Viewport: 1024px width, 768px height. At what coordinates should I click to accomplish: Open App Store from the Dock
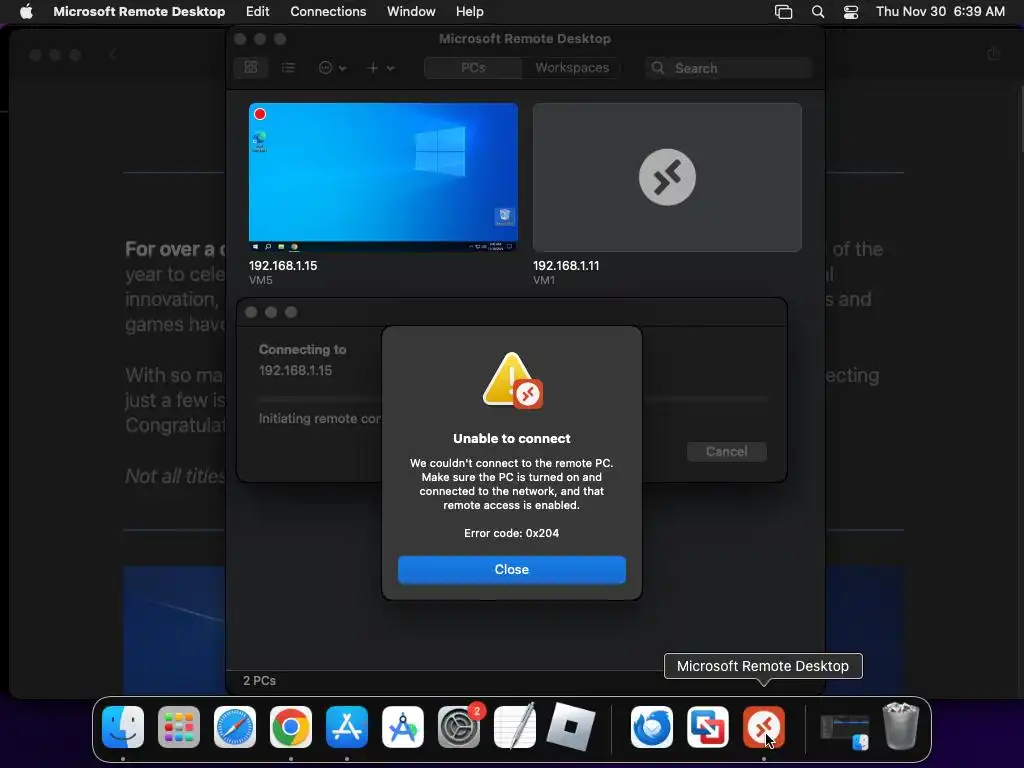pyautogui.click(x=347, y=727)
